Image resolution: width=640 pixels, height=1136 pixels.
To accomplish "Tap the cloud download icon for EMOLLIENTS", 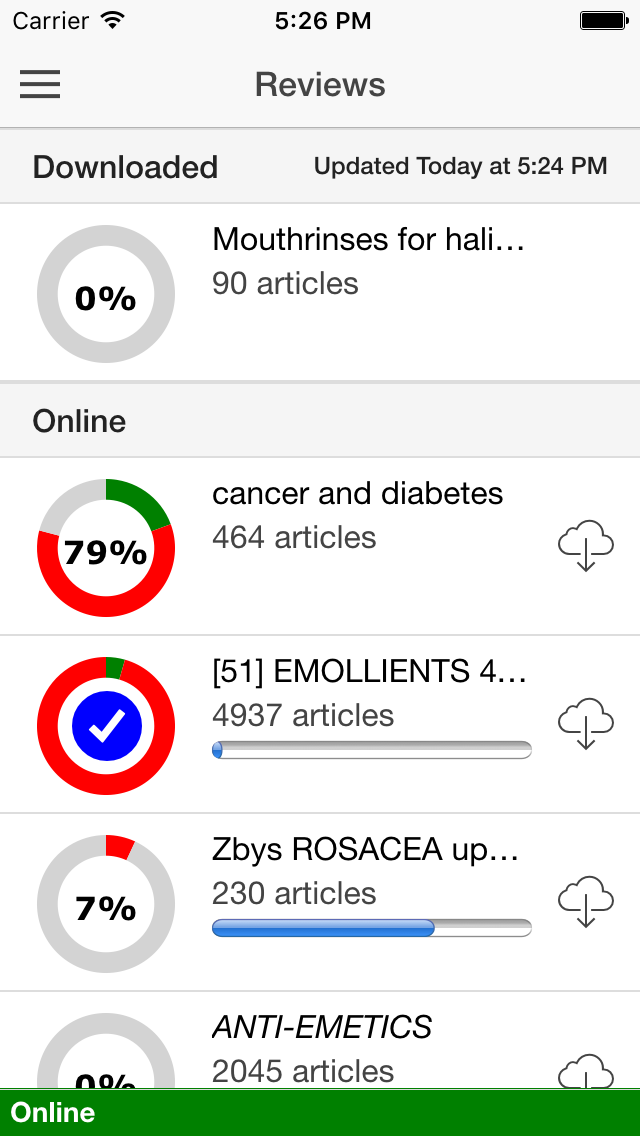I will point(586,723).
